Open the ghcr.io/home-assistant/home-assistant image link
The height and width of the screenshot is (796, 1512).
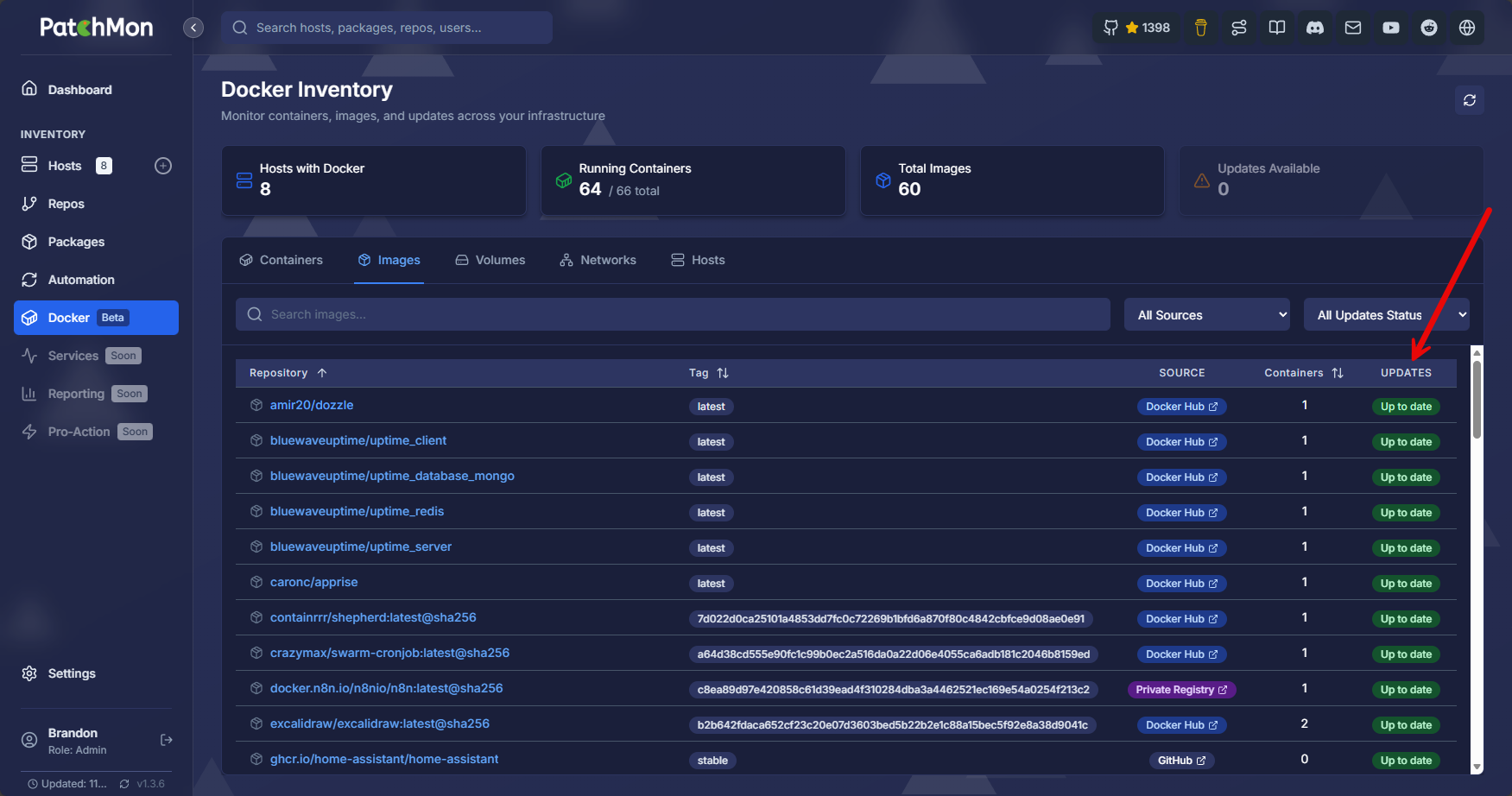pos(384,759)
